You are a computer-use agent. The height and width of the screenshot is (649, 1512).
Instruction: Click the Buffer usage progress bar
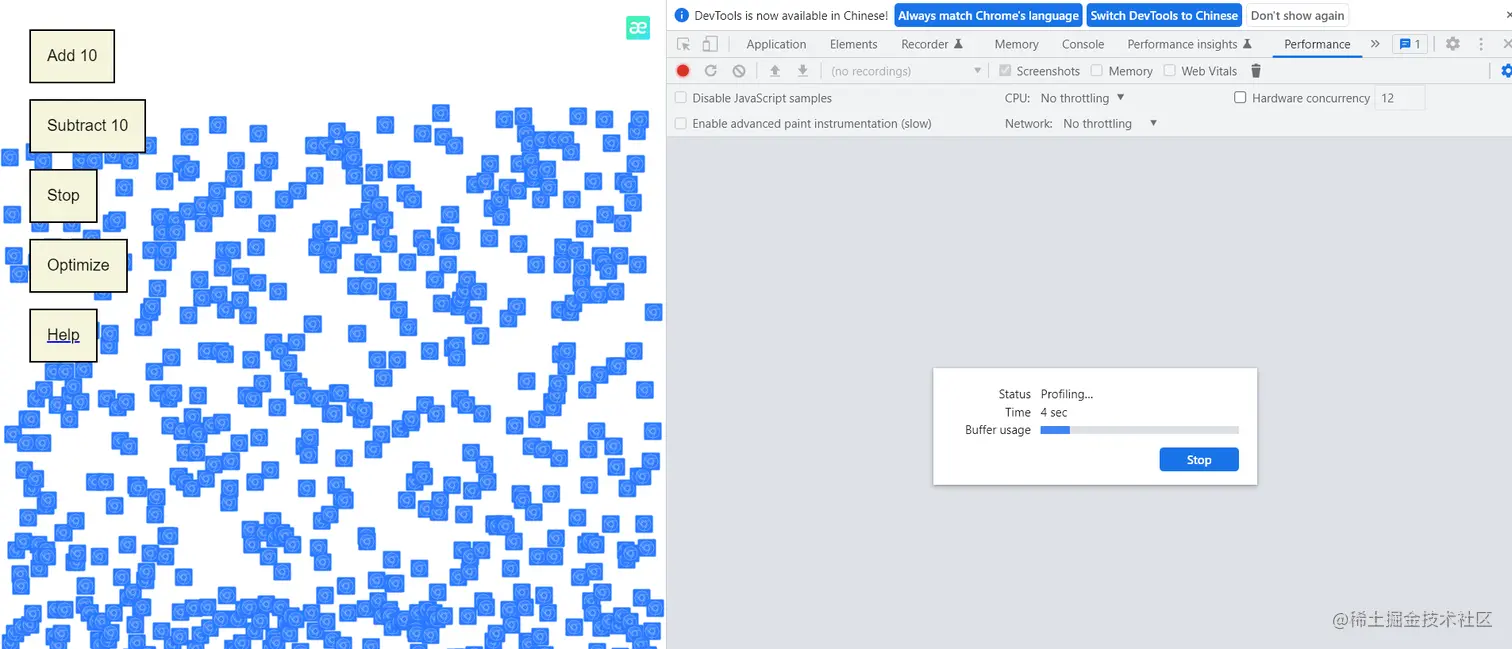coord(1140,430)
